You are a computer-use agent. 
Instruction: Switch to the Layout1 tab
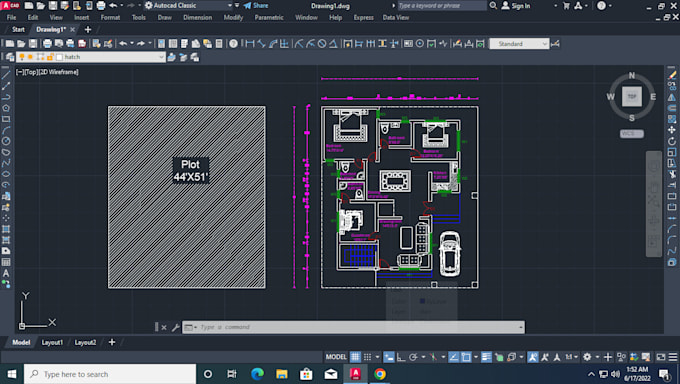(x=52, y=342)
